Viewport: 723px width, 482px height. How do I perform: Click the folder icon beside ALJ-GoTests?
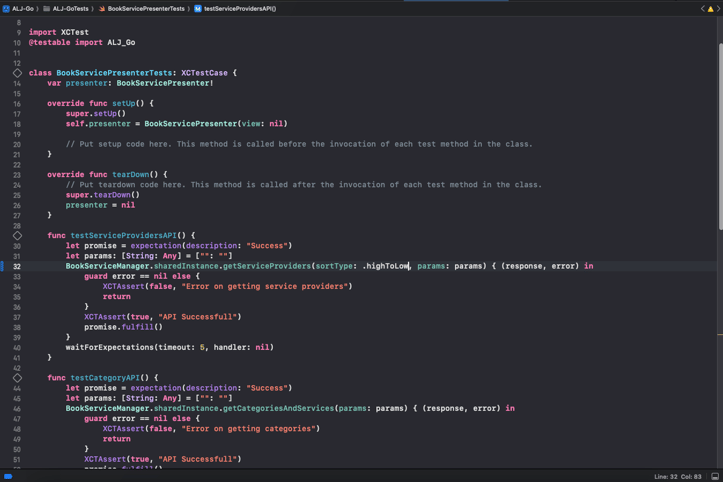47,9
